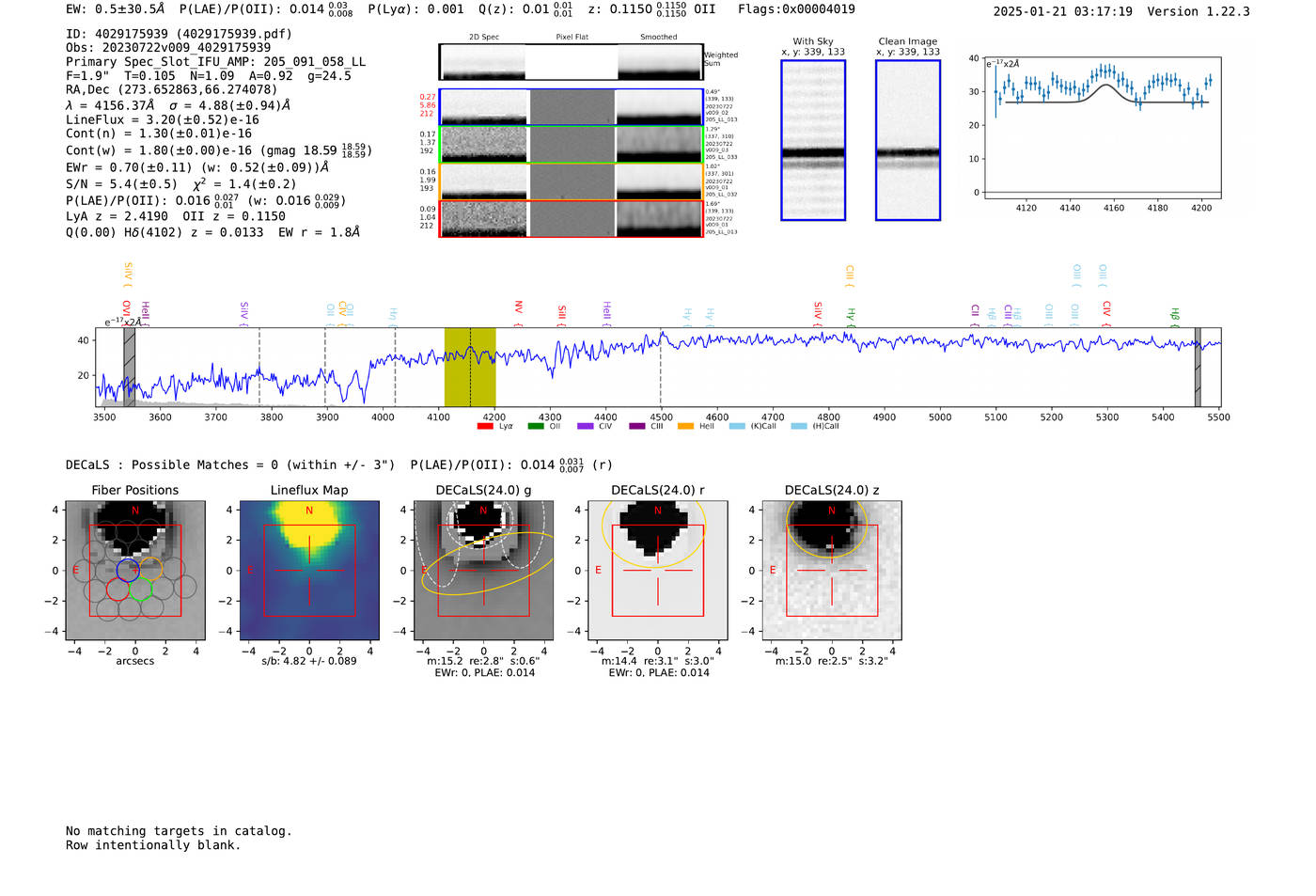Select the Primary Spec_Slot_IFU_AMP: 205_091_058_LL line

(216, 62)
